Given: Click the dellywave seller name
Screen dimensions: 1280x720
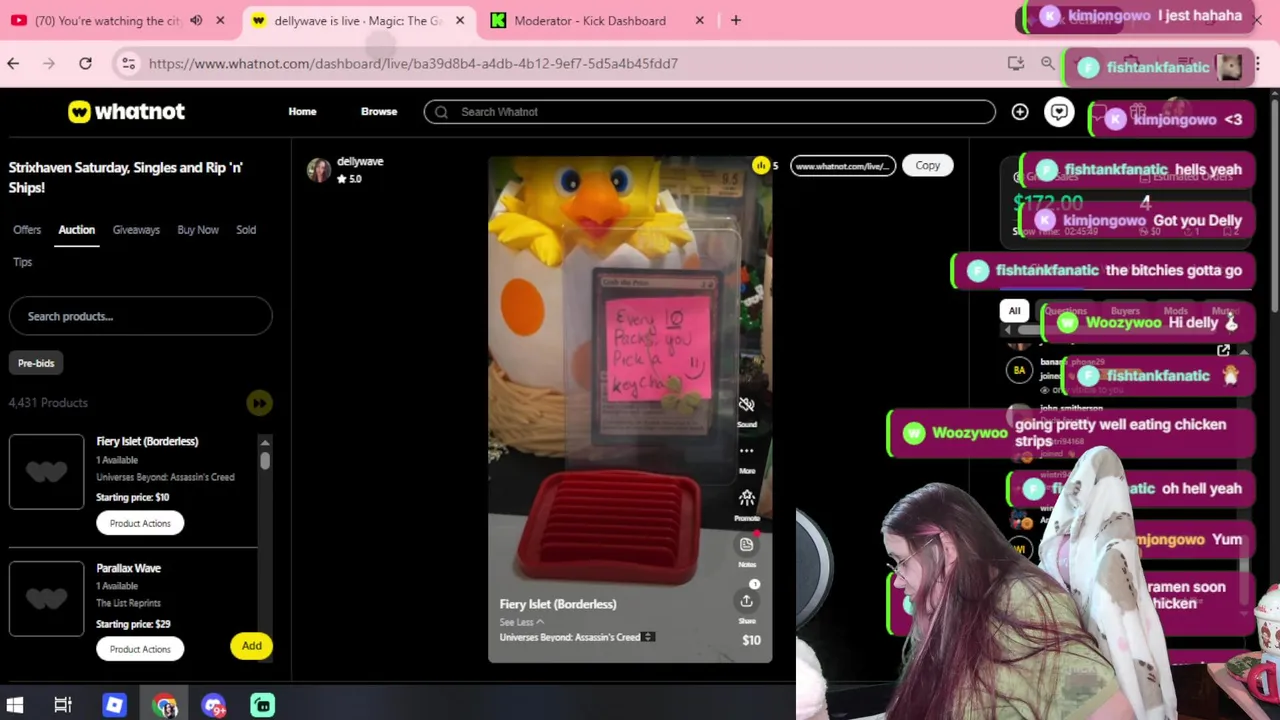Looking at the screenshot, I should coord(360,161).
